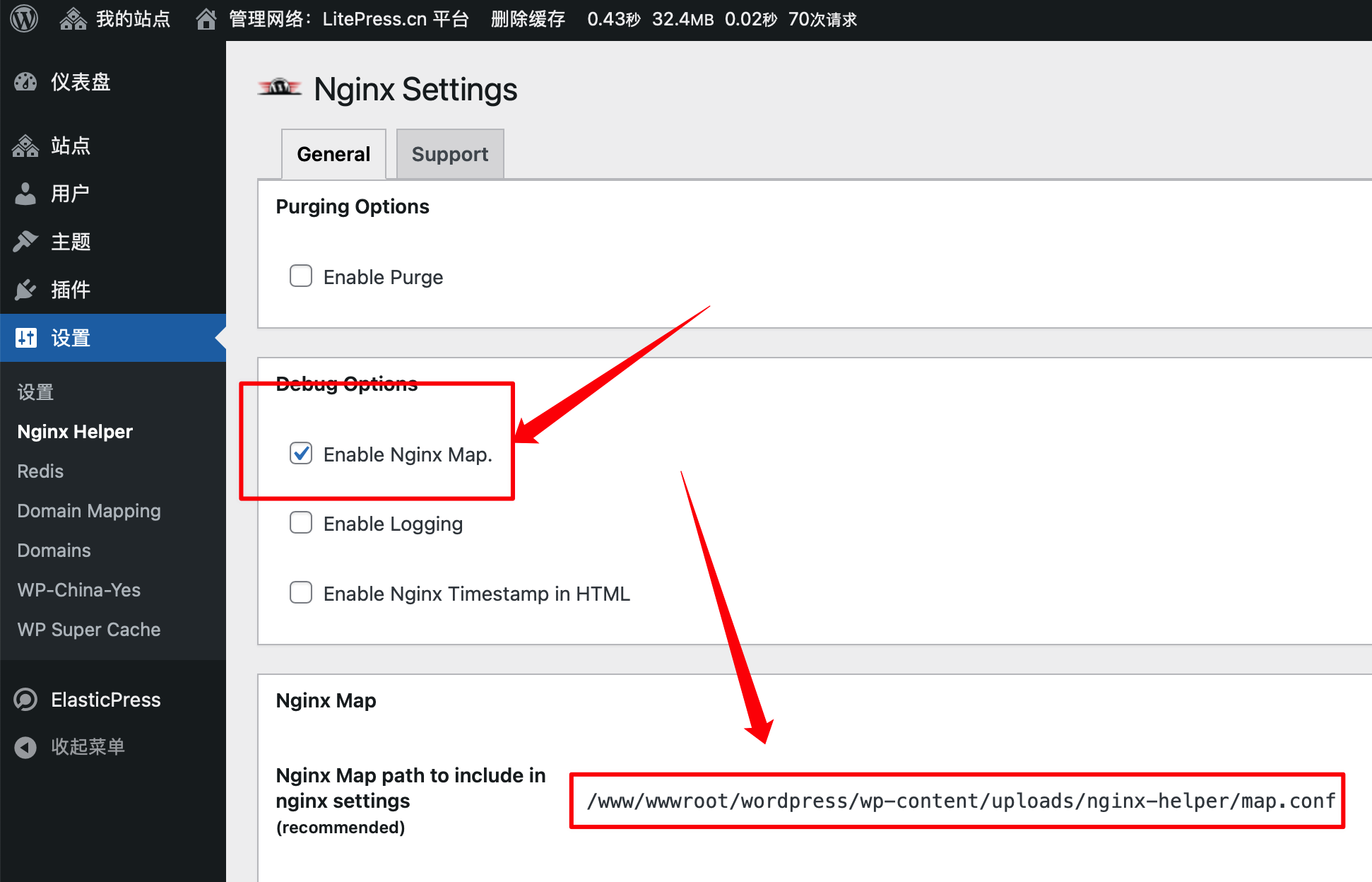Click the 站点 sites icon in sidebar

(25, 146)
